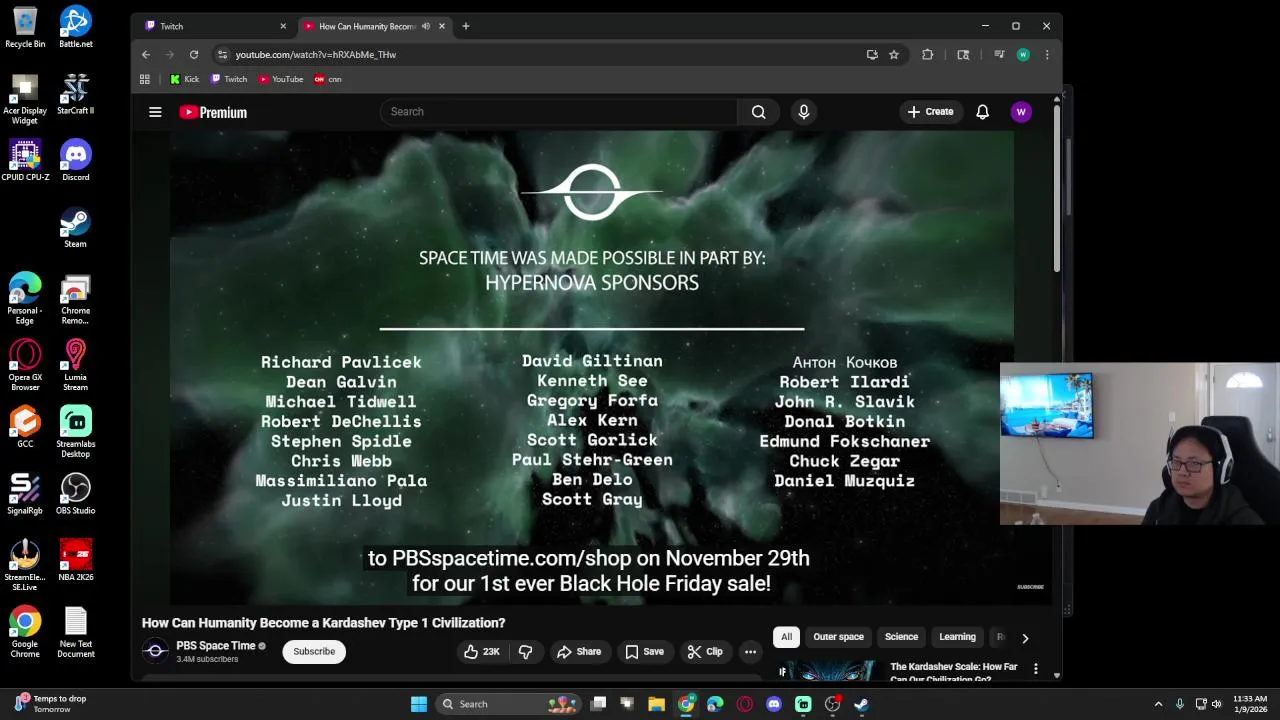This screenshot has height=720, width=1280.
Task: Open a new Chrome tab
Action: point(465,26)
